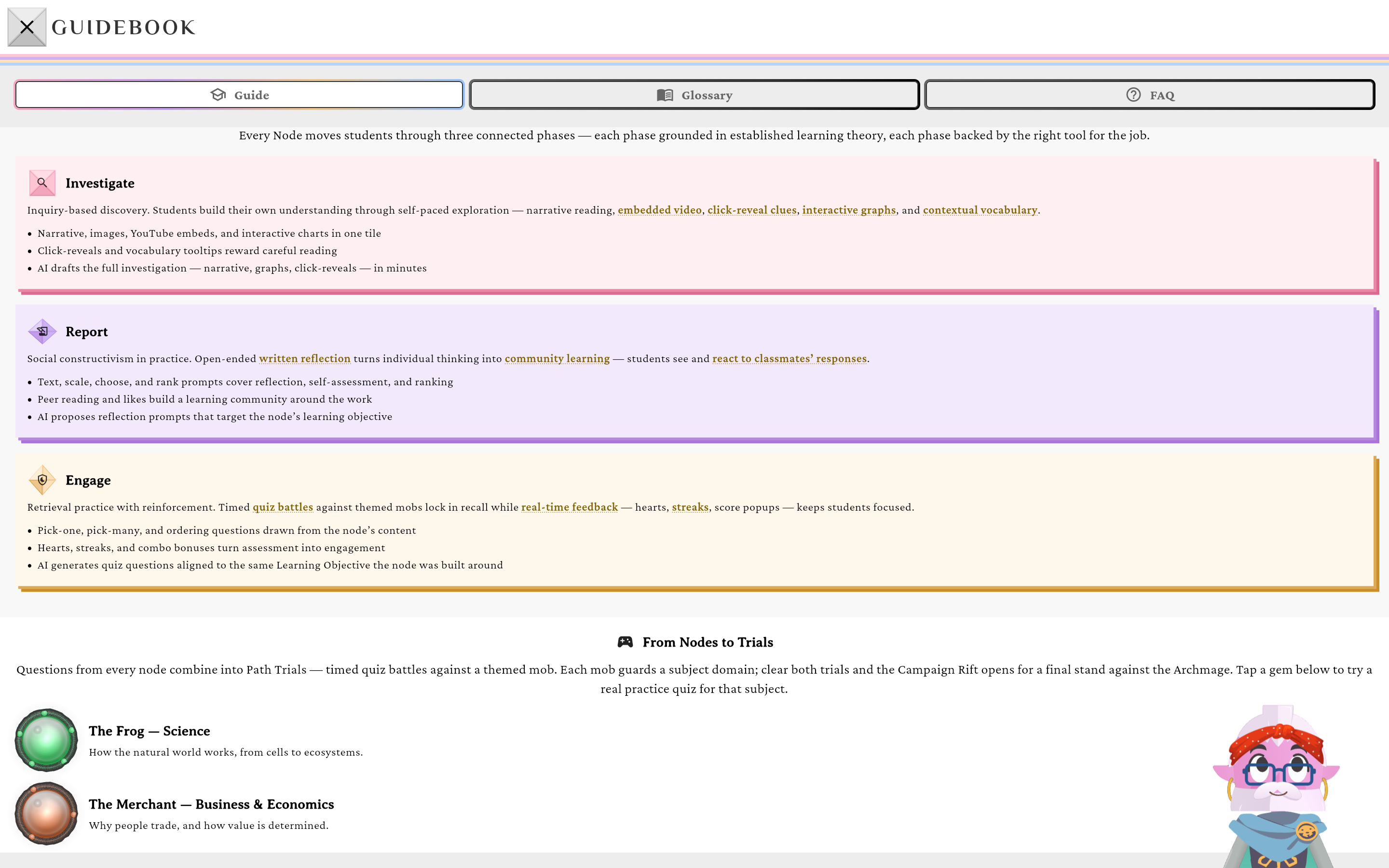The height and width of the screenshot is (868, 1389).
Task: Open the 'contextual vocabulary' link
Action: click(980, 210)
